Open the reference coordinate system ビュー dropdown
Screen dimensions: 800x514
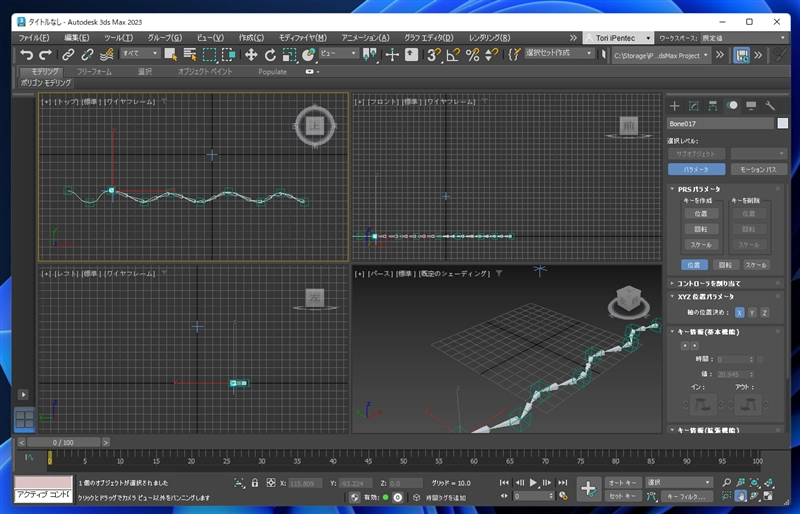pyautogui.click(x=338, y=53)
